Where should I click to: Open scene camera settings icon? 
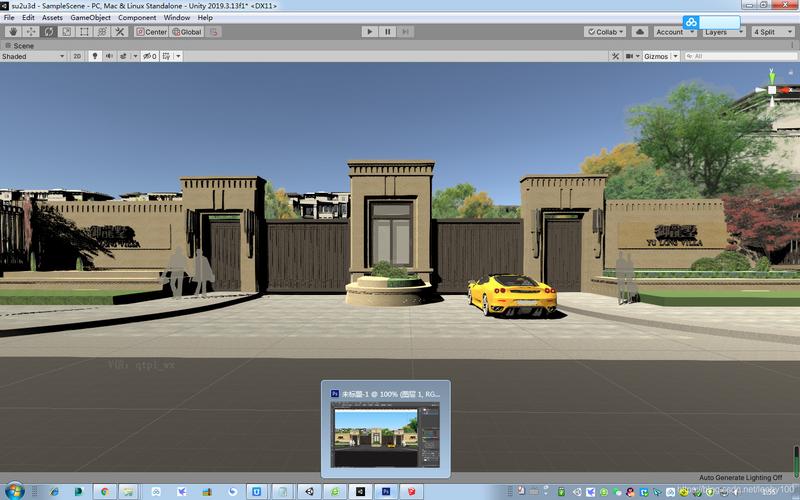tap(632, 56)
